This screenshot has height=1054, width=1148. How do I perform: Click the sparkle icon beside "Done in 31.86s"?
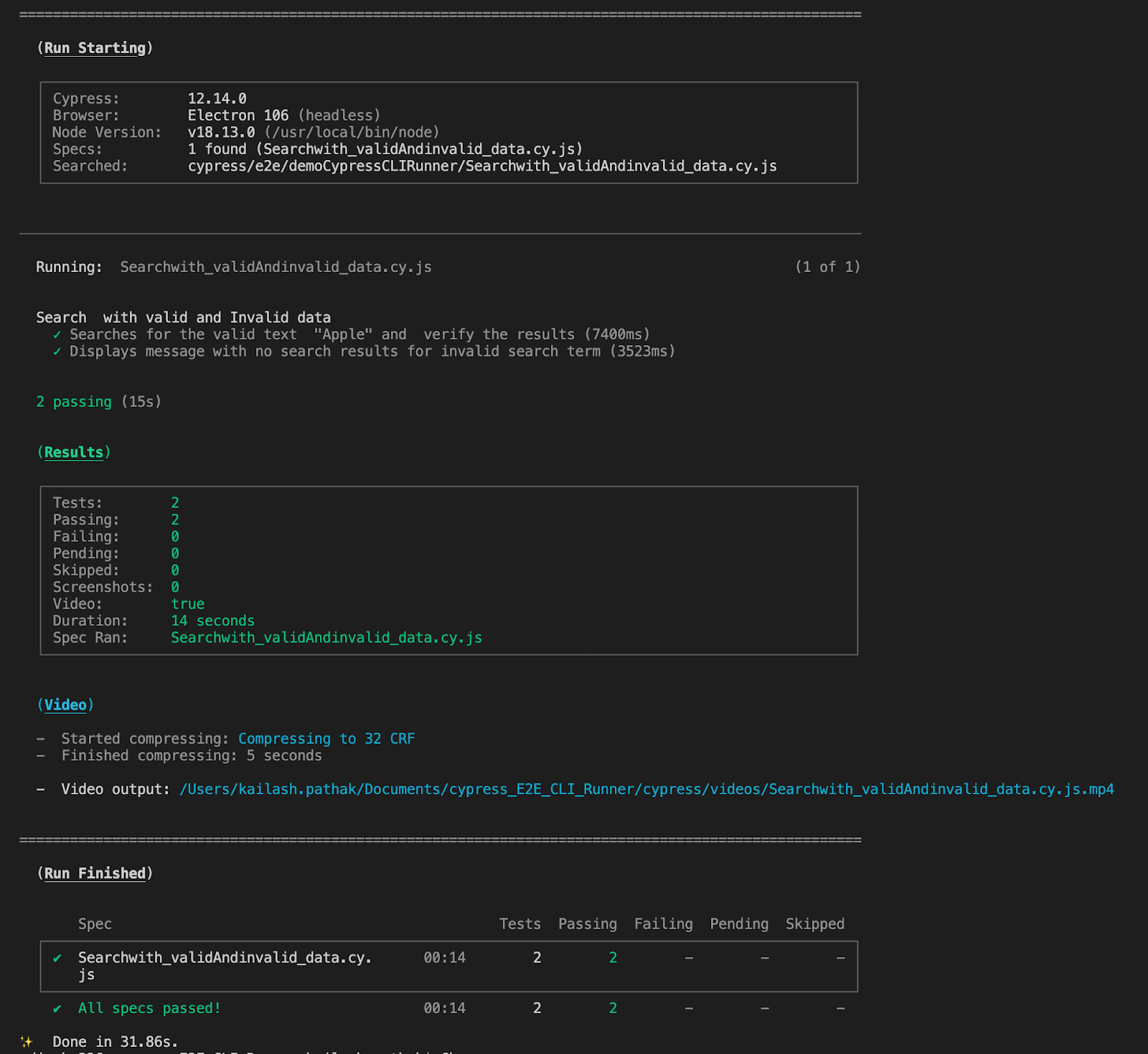point(27,1042)
